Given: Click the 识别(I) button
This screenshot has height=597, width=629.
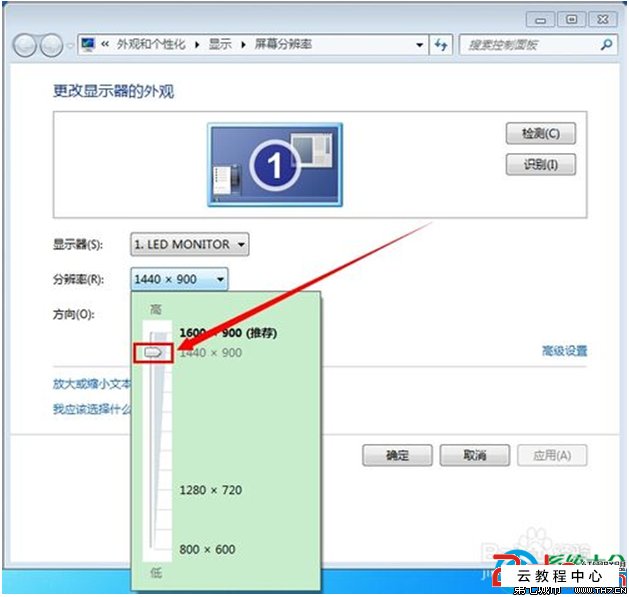Looking at the screenshot, I should point(540,164).
